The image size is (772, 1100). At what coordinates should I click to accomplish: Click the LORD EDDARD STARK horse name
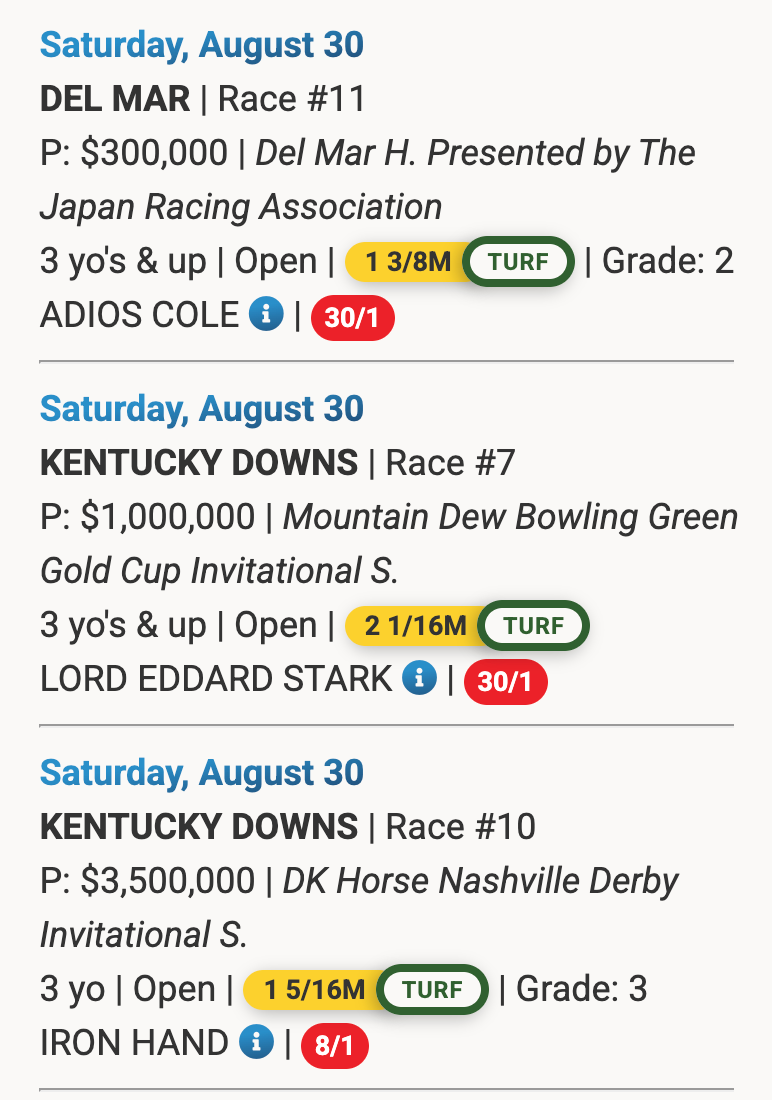(x=215, y=680)
